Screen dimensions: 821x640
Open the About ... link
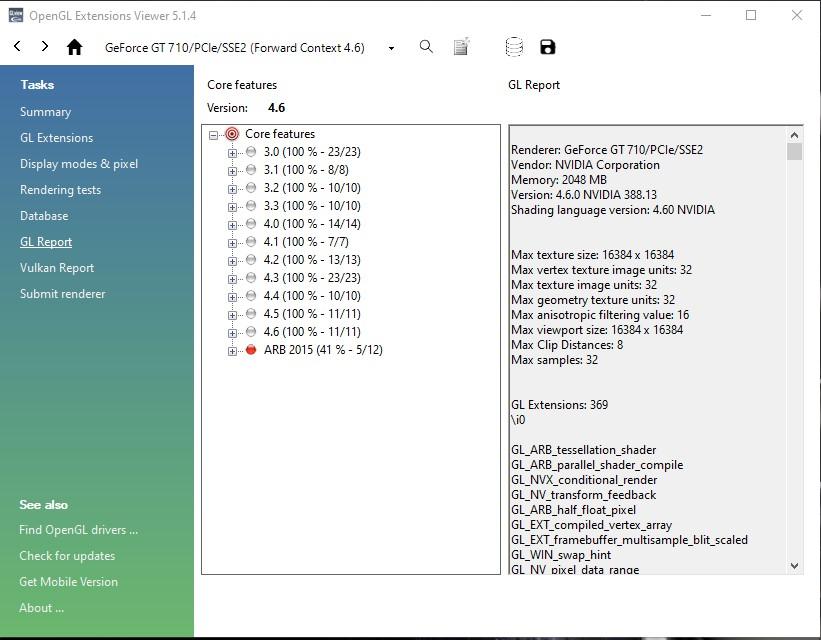point(41,608)
